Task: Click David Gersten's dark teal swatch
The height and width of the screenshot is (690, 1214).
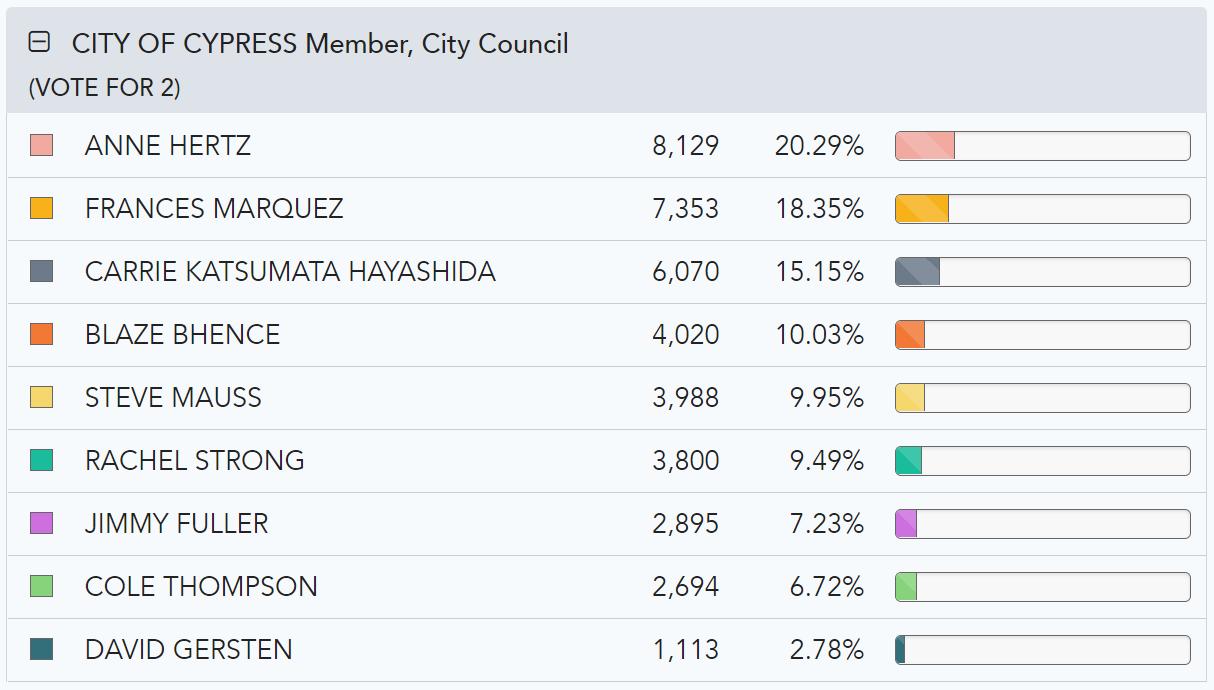Action: click(41, 649)
